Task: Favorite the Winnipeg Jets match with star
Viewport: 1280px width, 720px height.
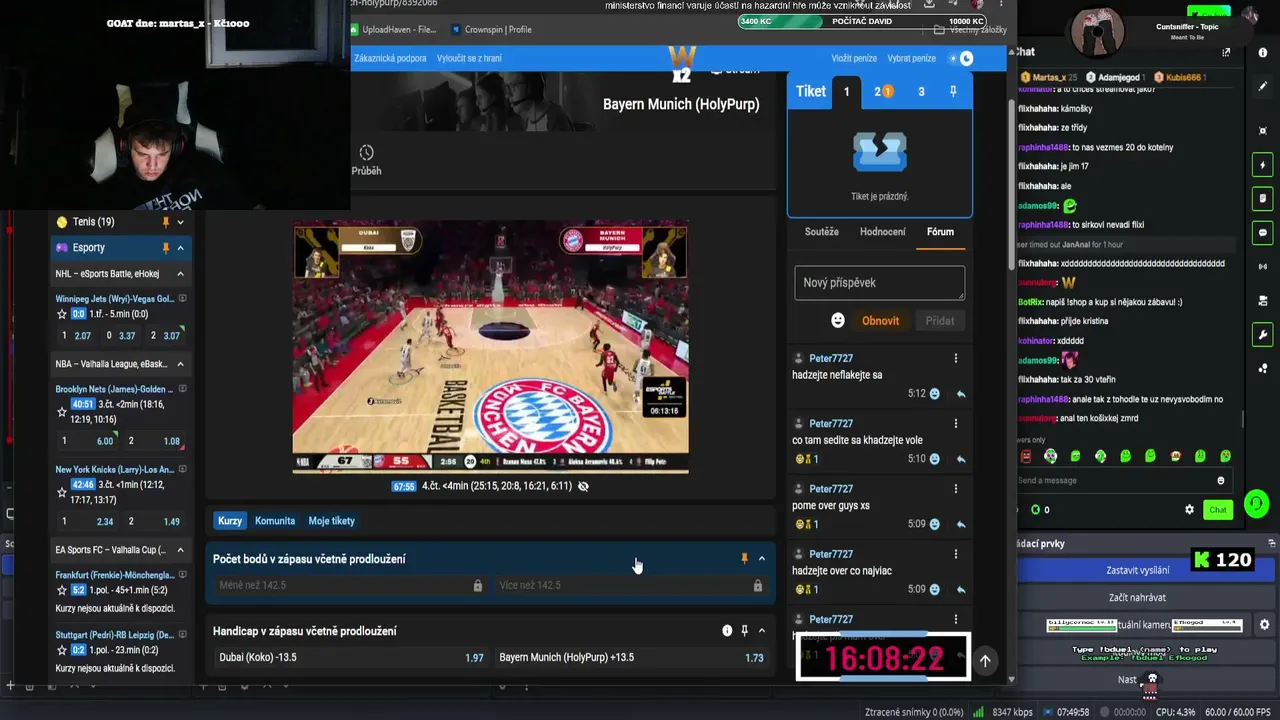Action: pyautogui.click(x=62, y=314)
